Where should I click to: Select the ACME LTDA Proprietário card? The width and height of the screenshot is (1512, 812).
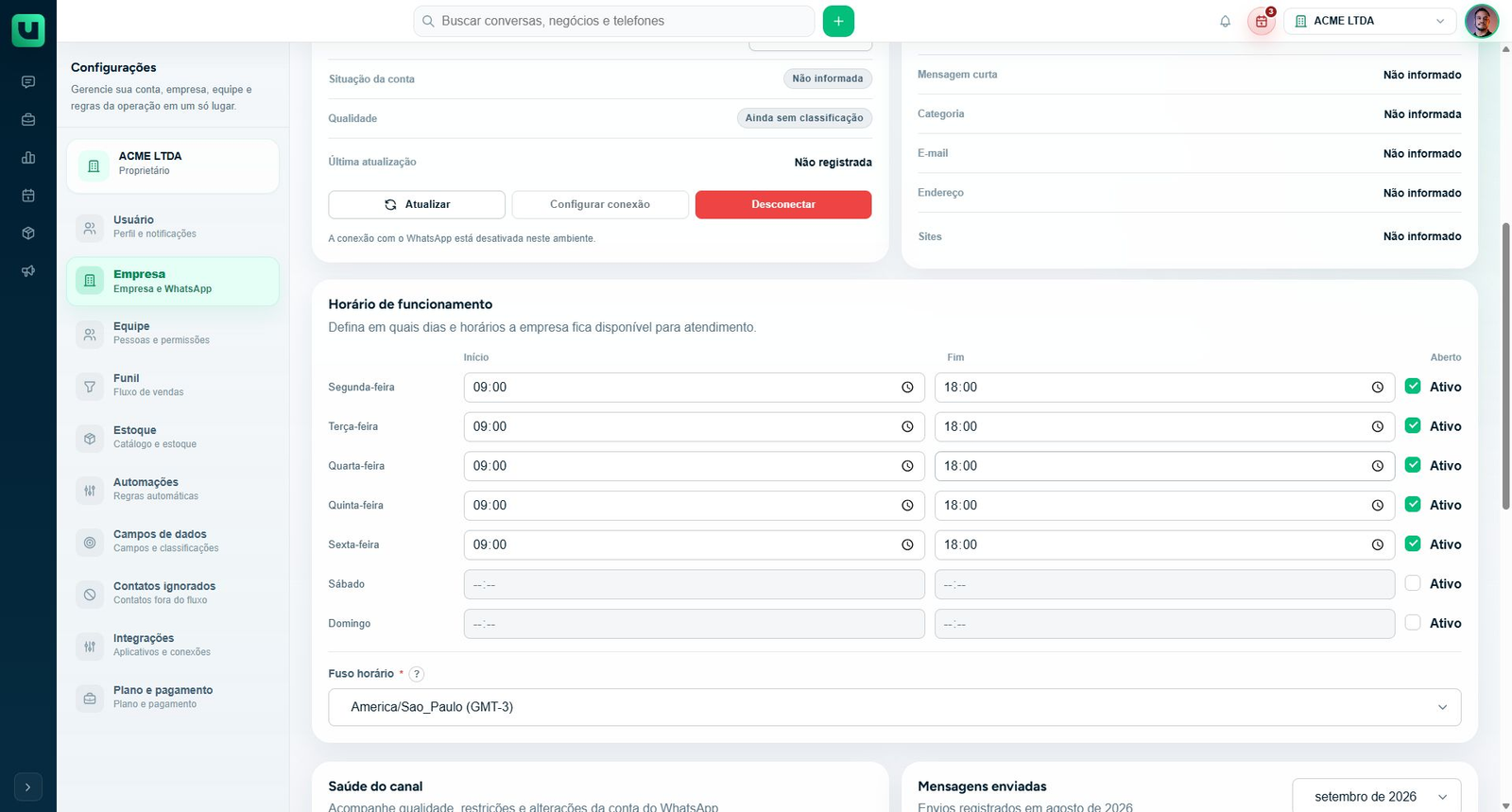click(173, 166)
